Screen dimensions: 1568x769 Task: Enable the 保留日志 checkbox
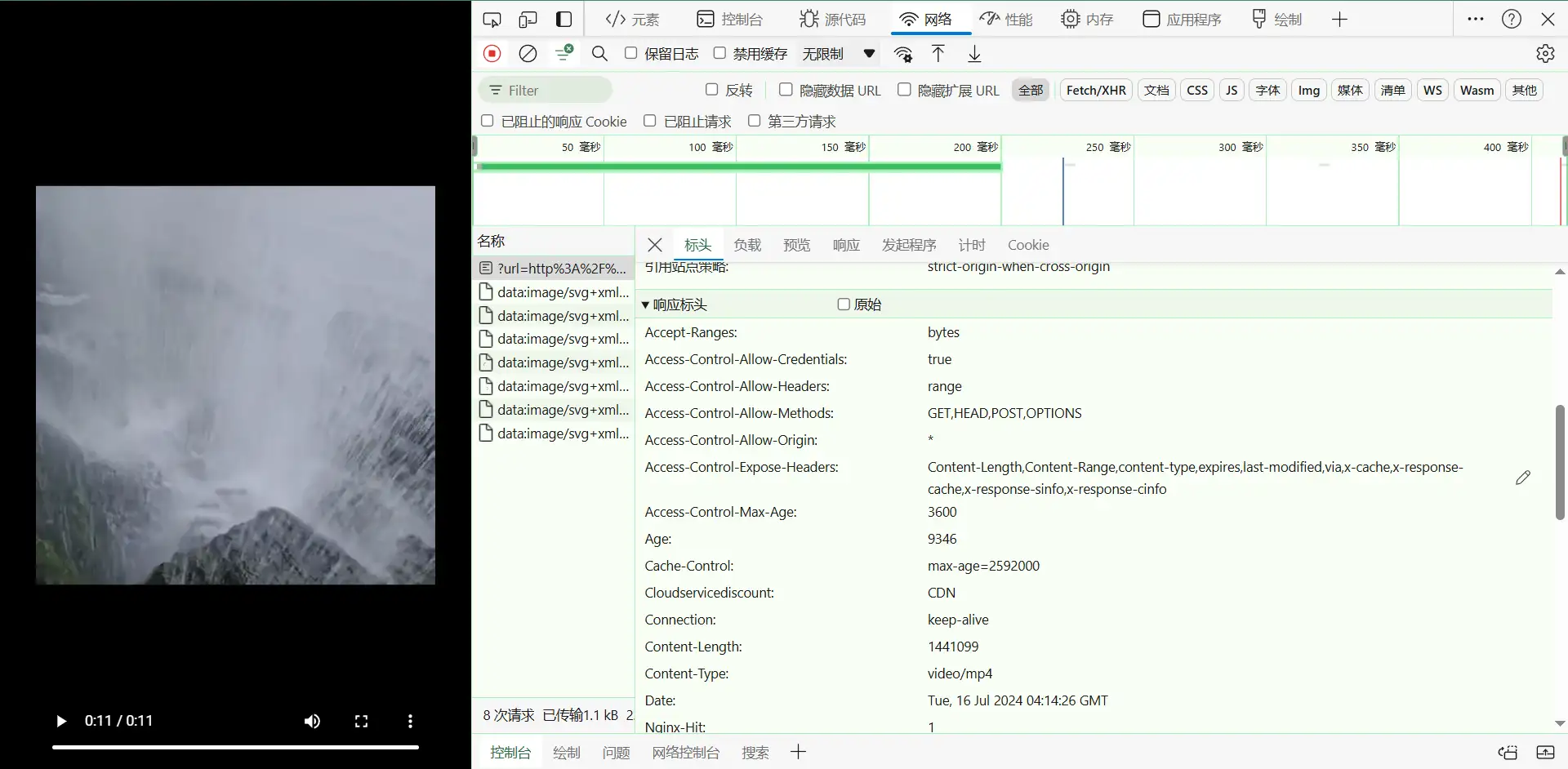[x=631, y=53]
